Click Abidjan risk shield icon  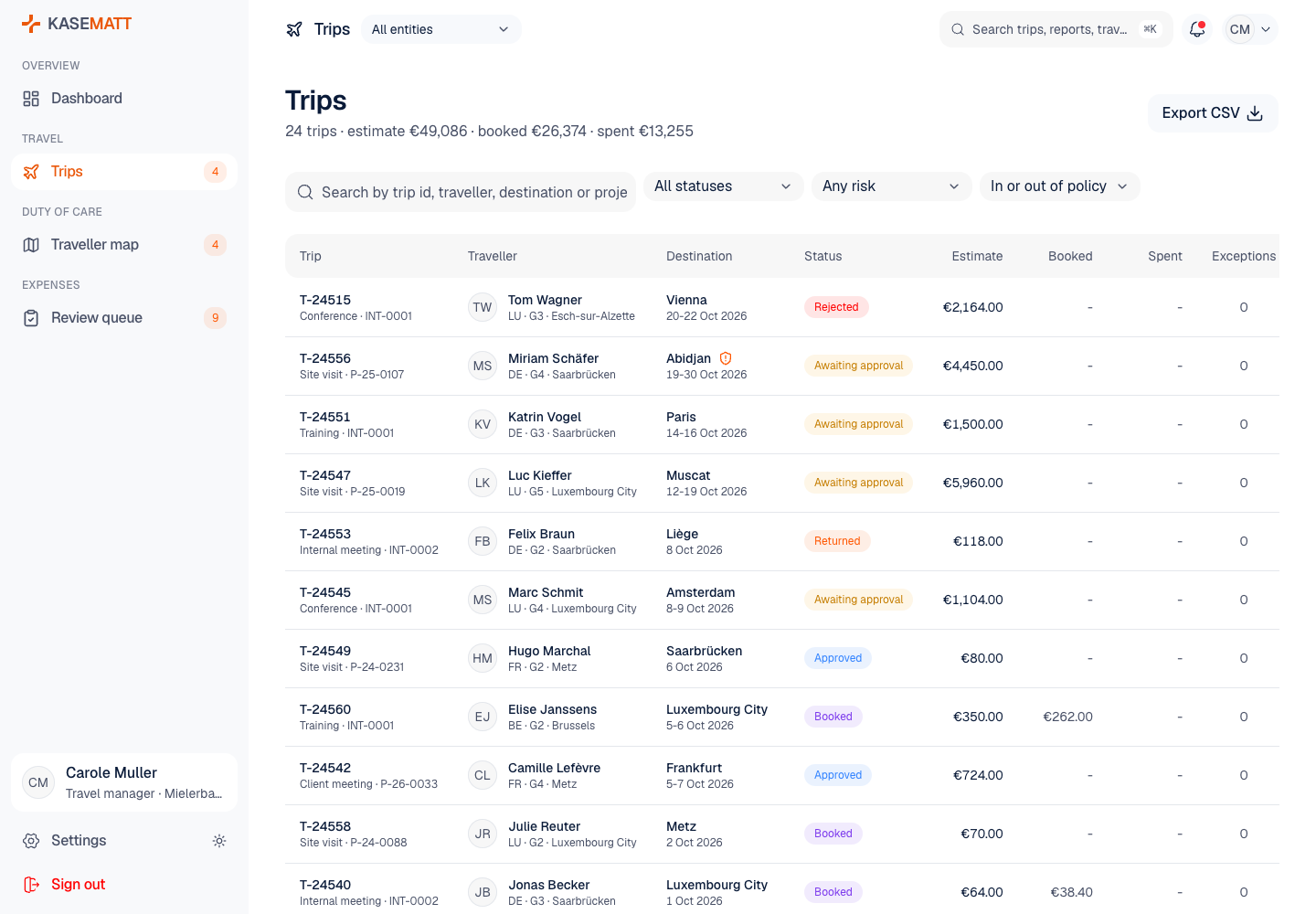726,358
